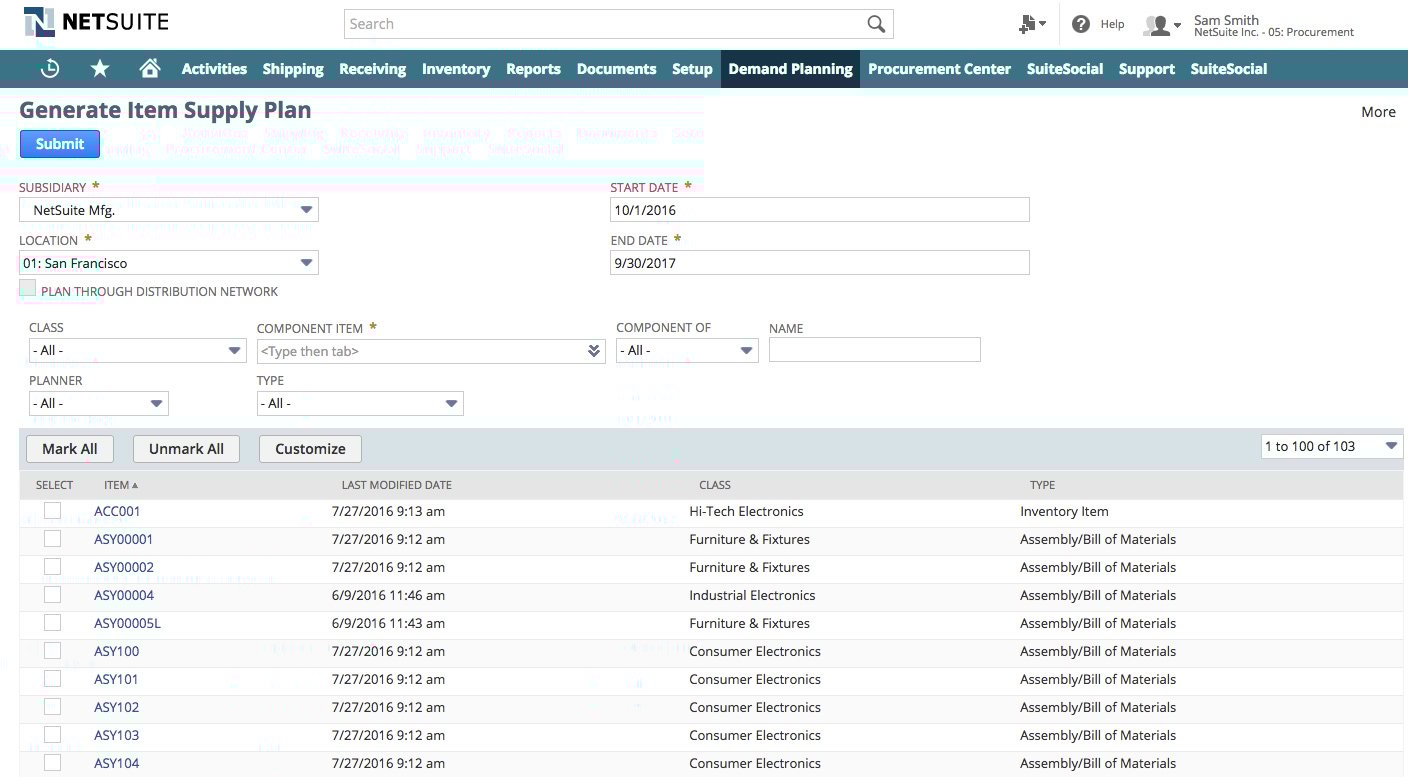This screenshot has height=777, width=1408.
Task: Expand the Component Item list arrows
Action: (x=594, y=351)
